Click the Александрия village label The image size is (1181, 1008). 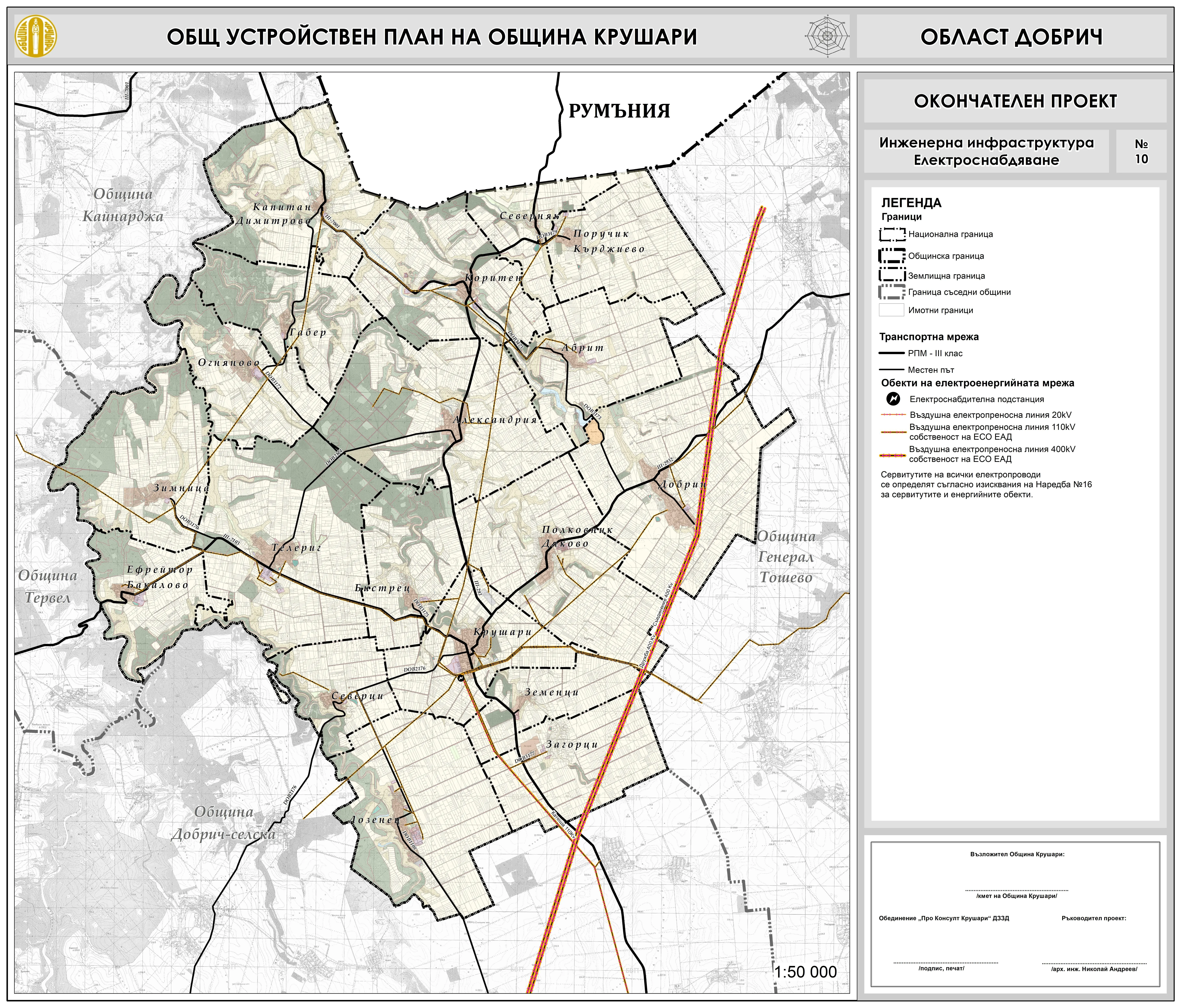495,420
